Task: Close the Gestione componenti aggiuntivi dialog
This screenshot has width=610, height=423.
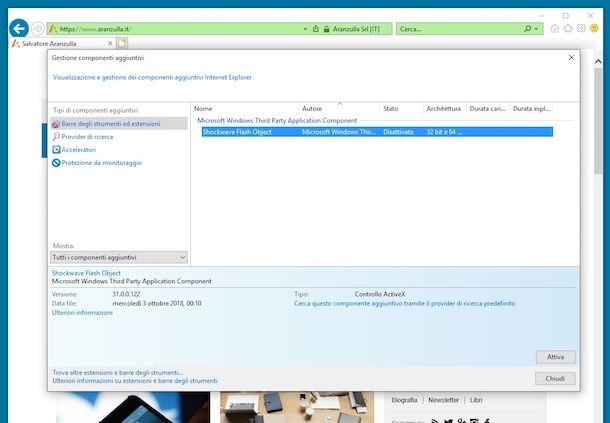Action: click(571, 58)
